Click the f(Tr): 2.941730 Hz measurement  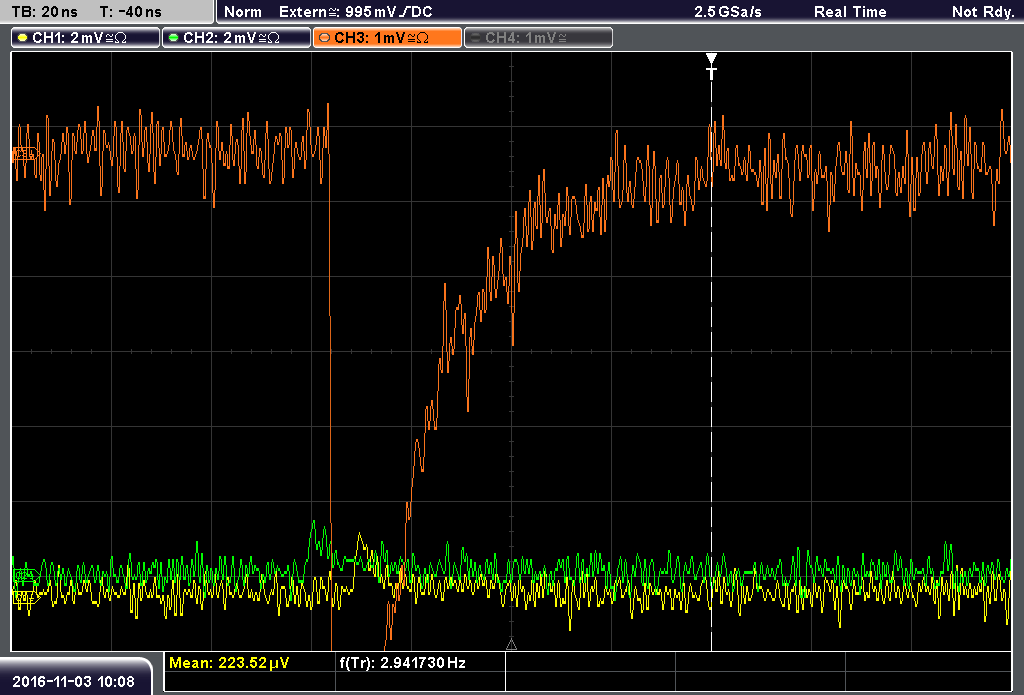tap(402, 662)
